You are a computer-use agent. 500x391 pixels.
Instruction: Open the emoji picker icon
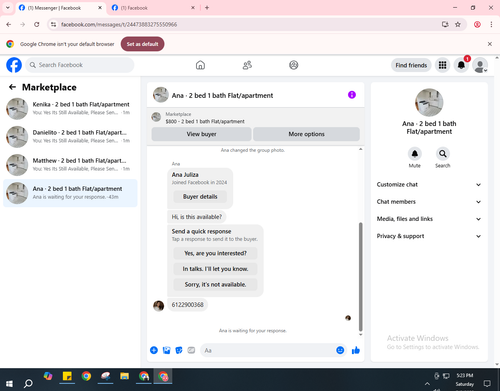340,350
